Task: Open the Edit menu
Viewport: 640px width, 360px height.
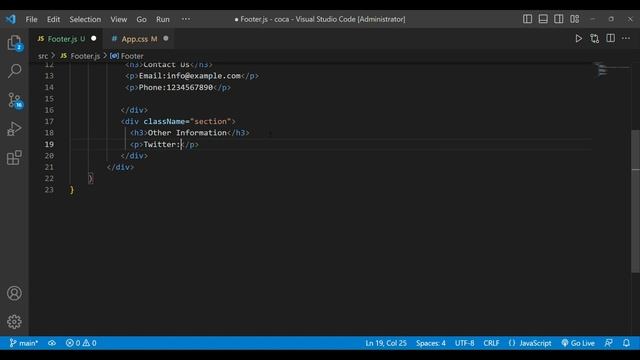Action: click(x=53, y=19)
